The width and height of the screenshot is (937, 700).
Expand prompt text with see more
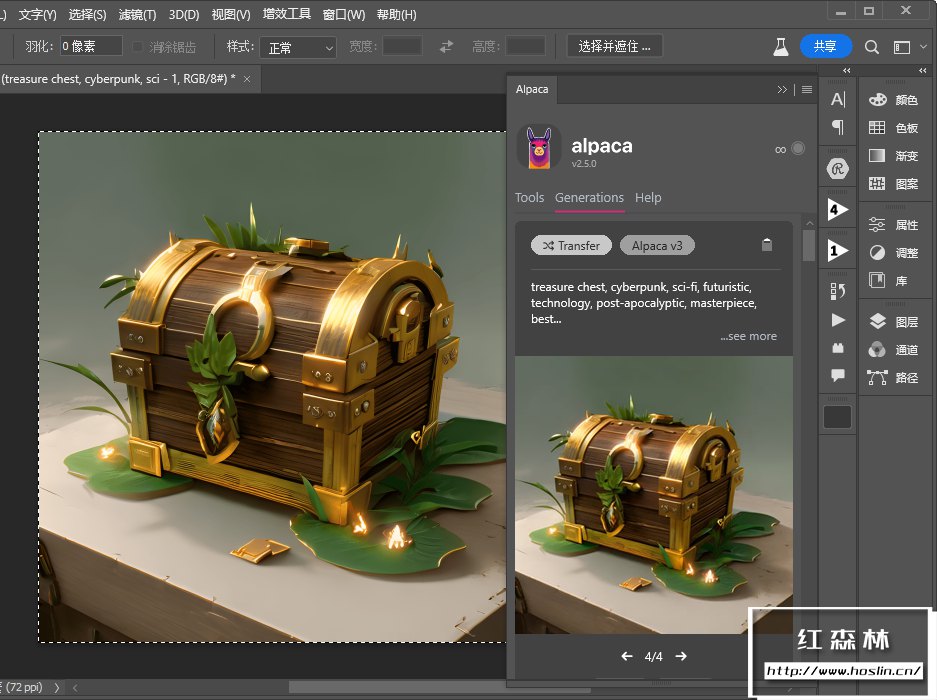tap(748, 336)
